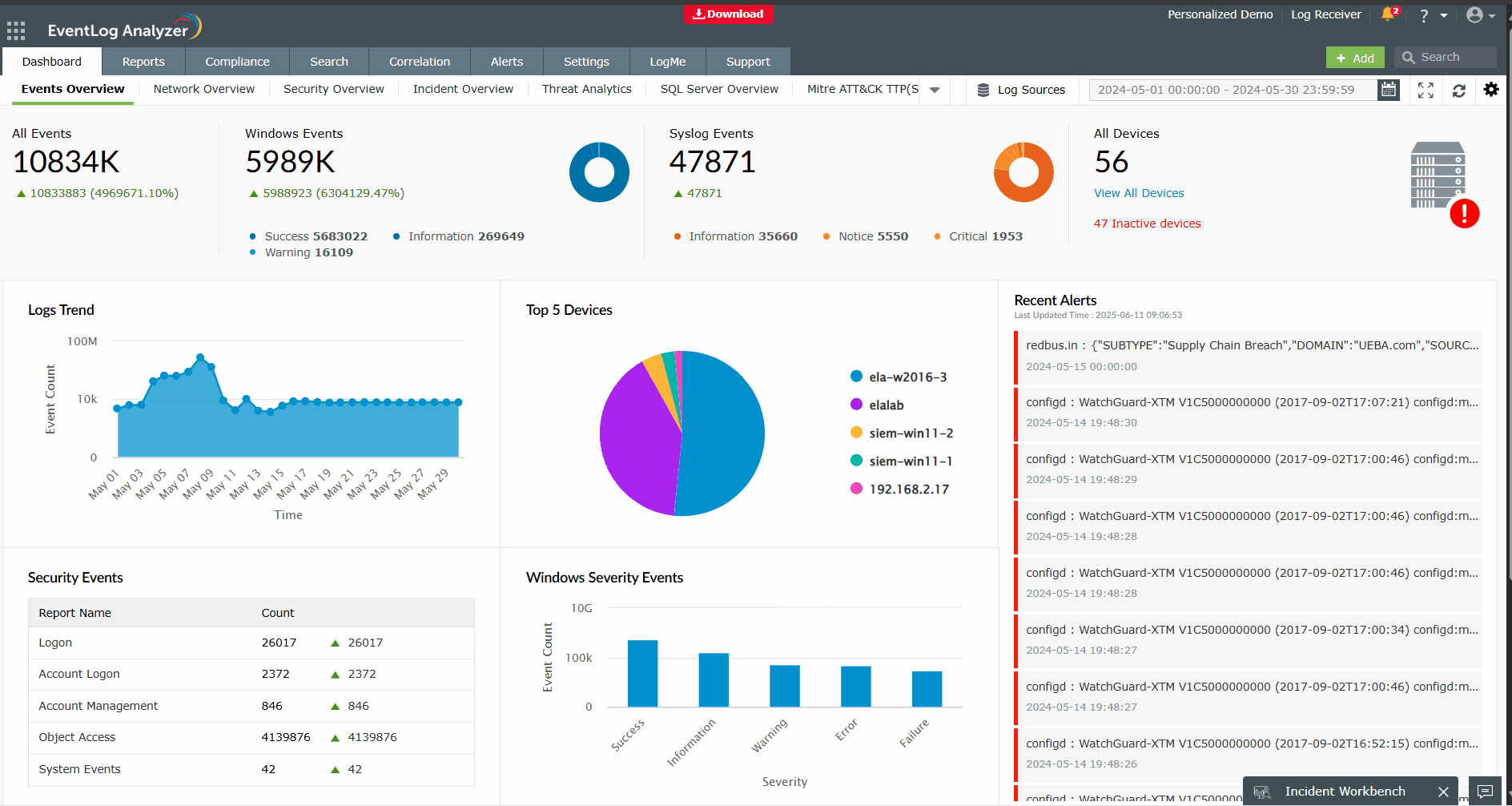The image size is (1512, 806).
Task: Open the help question mark icon
Action: pos(1424,15)
